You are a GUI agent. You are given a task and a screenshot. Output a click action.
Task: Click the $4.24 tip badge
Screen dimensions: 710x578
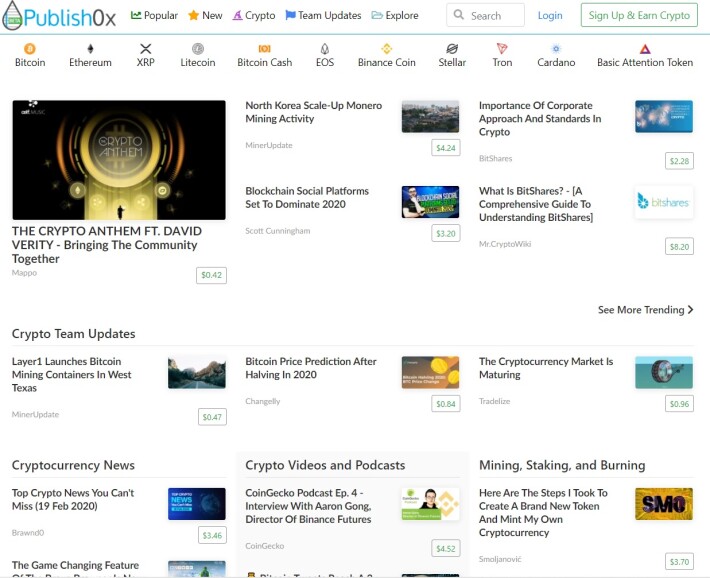[x=446, y=148]
